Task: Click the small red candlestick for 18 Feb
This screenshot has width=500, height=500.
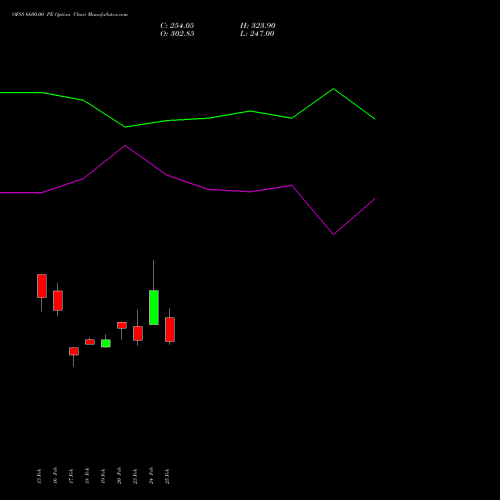Action: pos(90,342)
